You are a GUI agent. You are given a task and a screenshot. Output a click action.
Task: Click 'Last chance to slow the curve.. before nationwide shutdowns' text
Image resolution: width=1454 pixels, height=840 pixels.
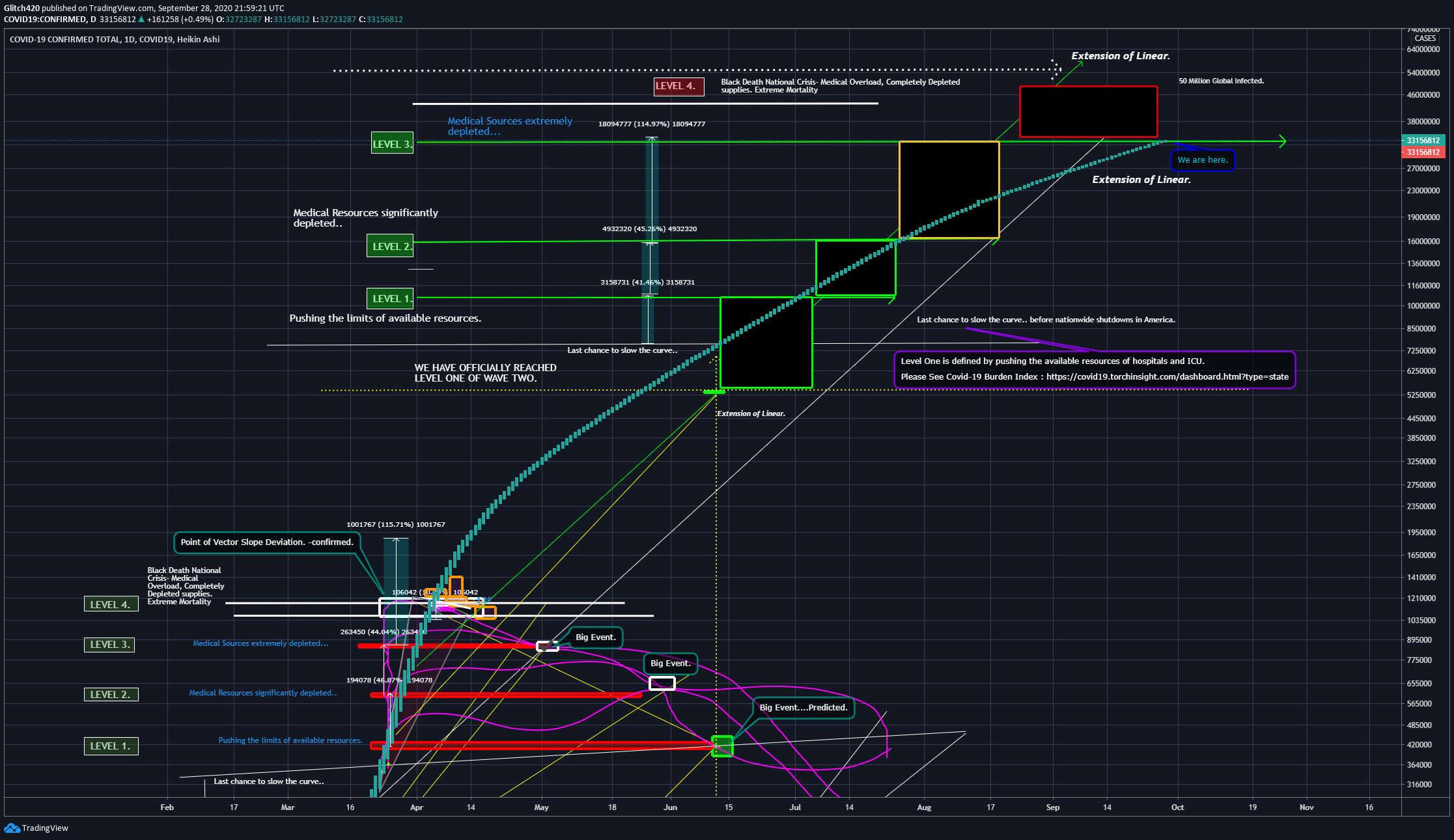pyautogui.click(x=1046, y=320)
